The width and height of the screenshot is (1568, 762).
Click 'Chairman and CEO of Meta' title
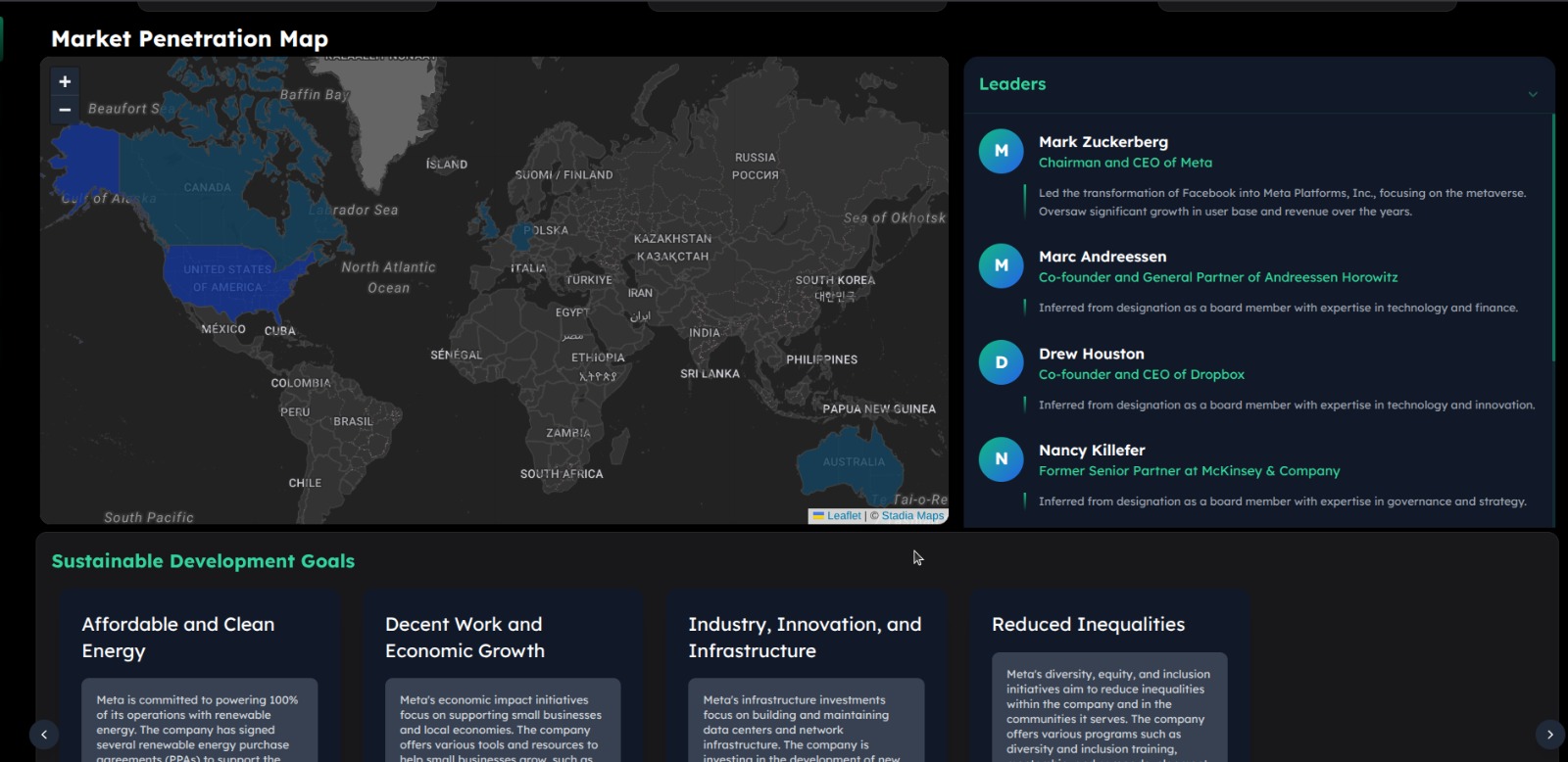click(1125, 163)
